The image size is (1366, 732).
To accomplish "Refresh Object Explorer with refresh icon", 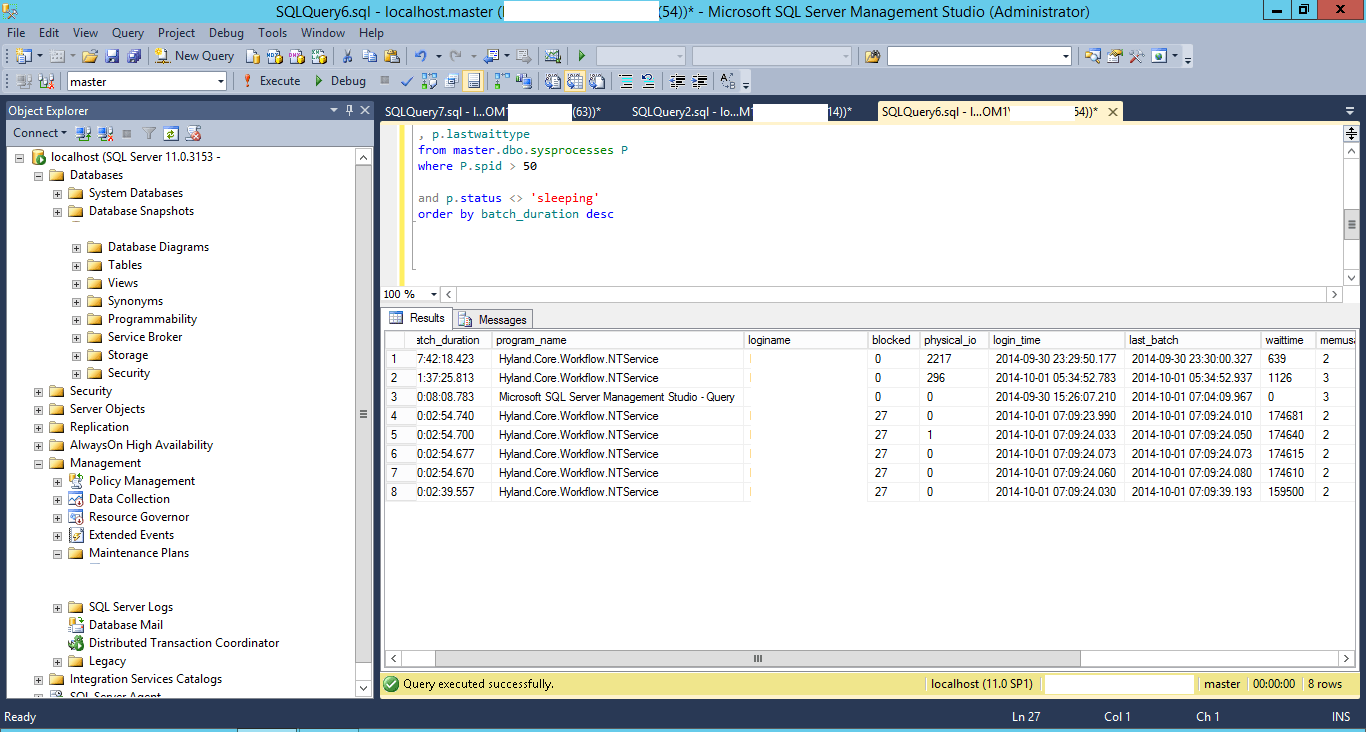I will point(171,133).
